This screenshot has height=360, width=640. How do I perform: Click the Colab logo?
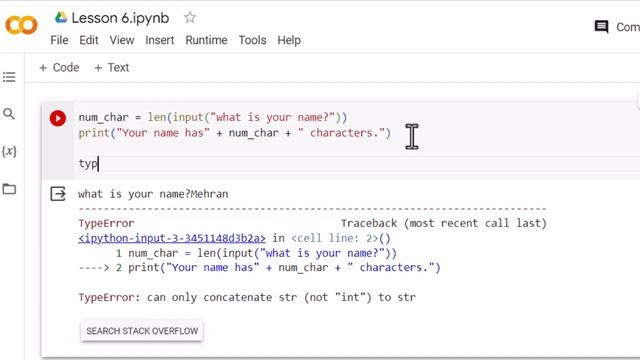pos(21,25)
